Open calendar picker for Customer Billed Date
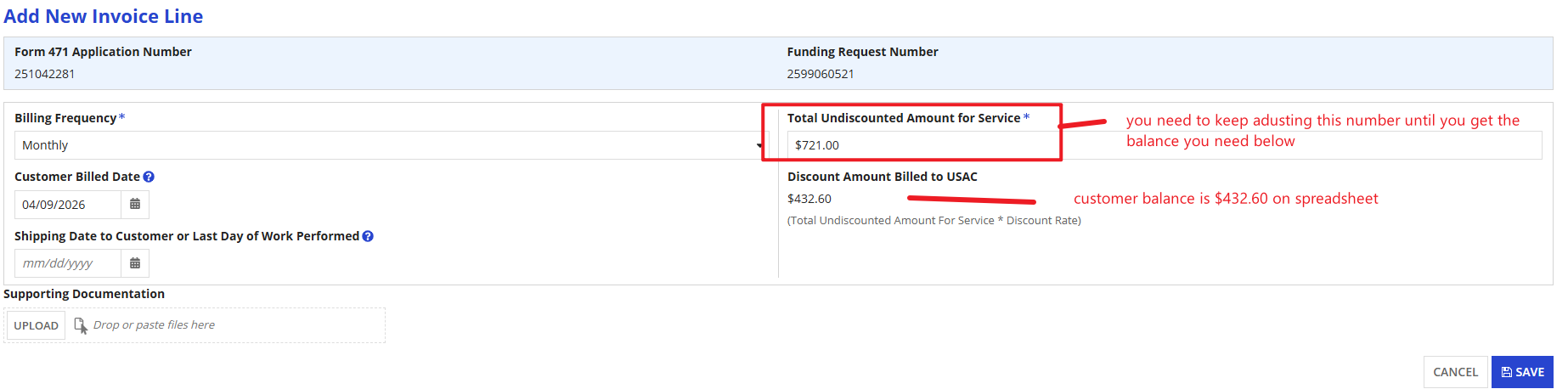Screen dimensions: 1568x389 coord(135,205)
